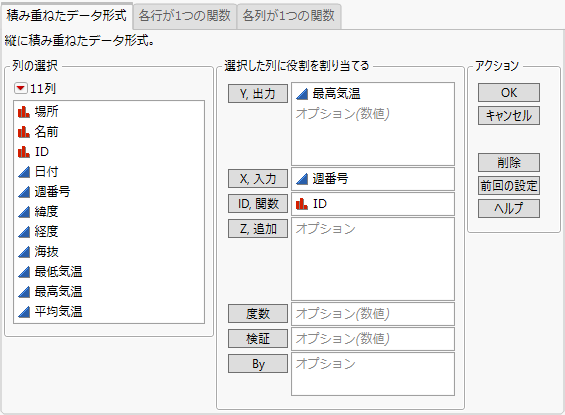Select the 積み重ねたデータ形式 tab
This screenshot has height=415, width=565.
tap(67, 16)
